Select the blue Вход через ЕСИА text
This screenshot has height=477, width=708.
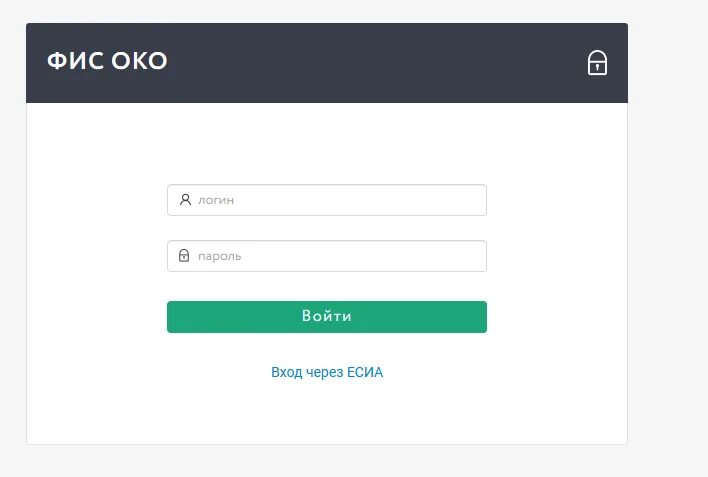pyautogui.click(x=327, y=372)
